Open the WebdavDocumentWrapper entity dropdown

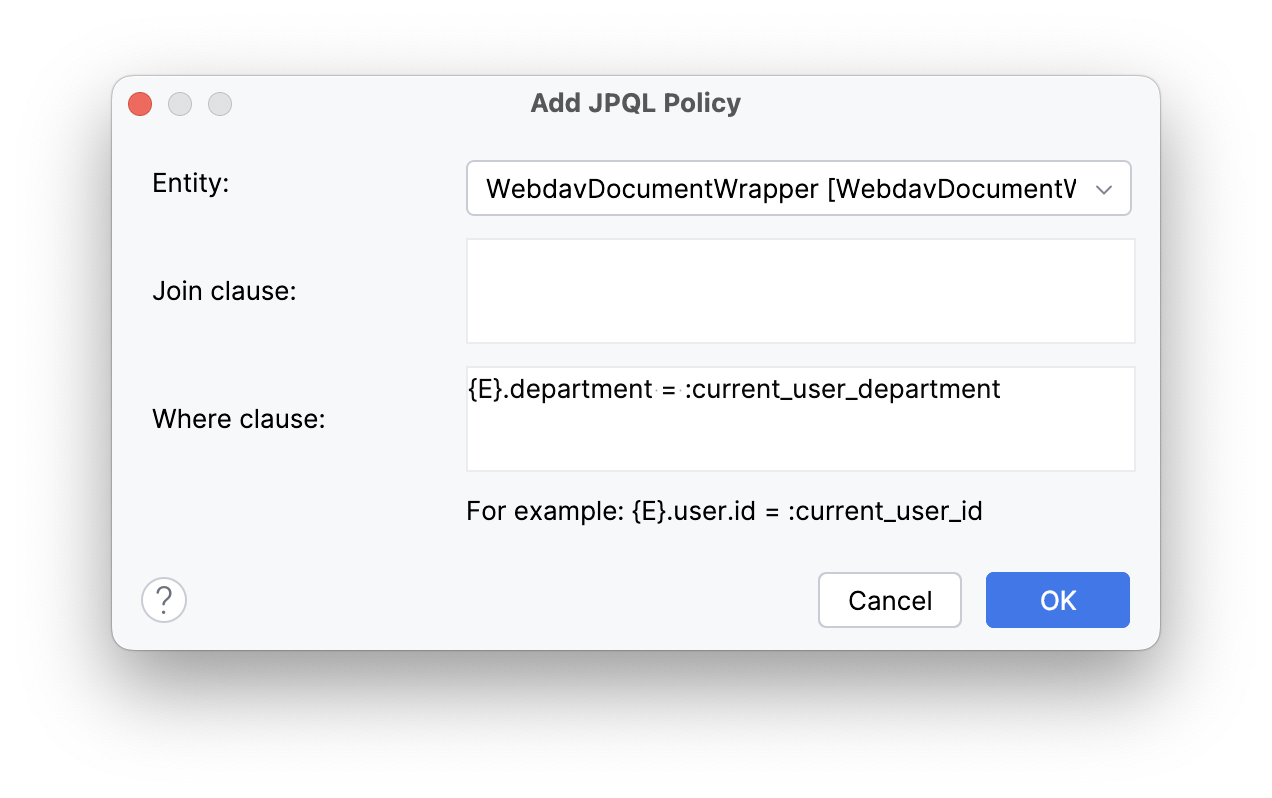click(x=800, y=188)
